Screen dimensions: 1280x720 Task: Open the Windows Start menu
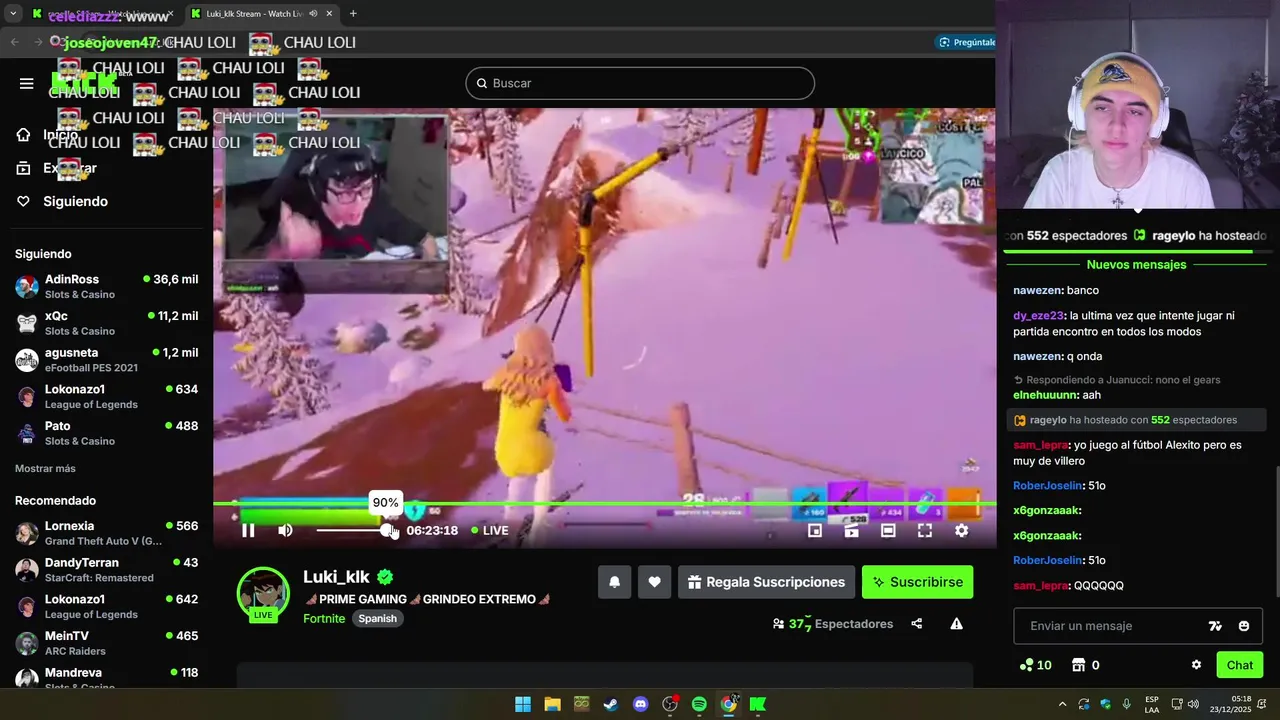tap(523, 704)
